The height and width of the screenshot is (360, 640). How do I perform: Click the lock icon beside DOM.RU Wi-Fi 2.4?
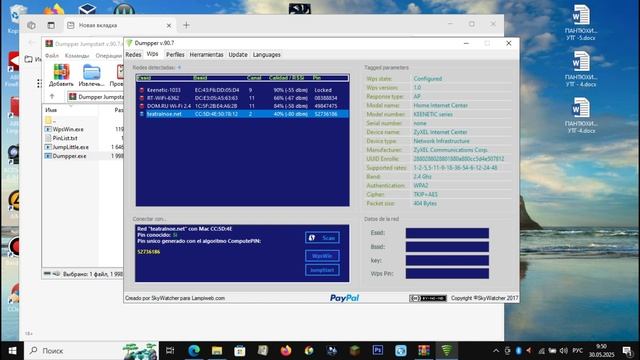tap(142, 106)
